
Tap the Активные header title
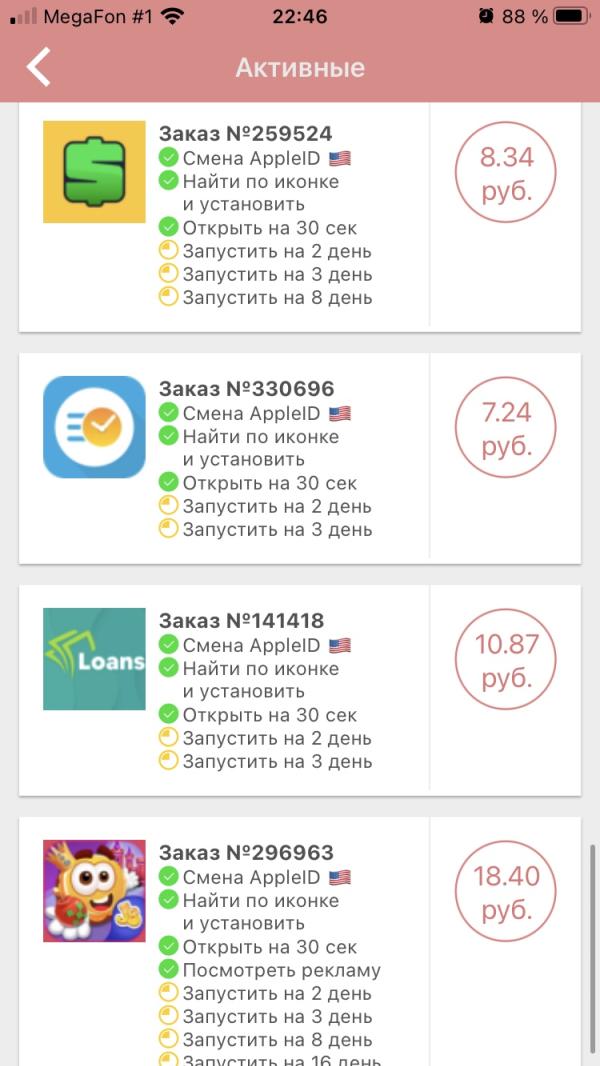click(300, 67)
